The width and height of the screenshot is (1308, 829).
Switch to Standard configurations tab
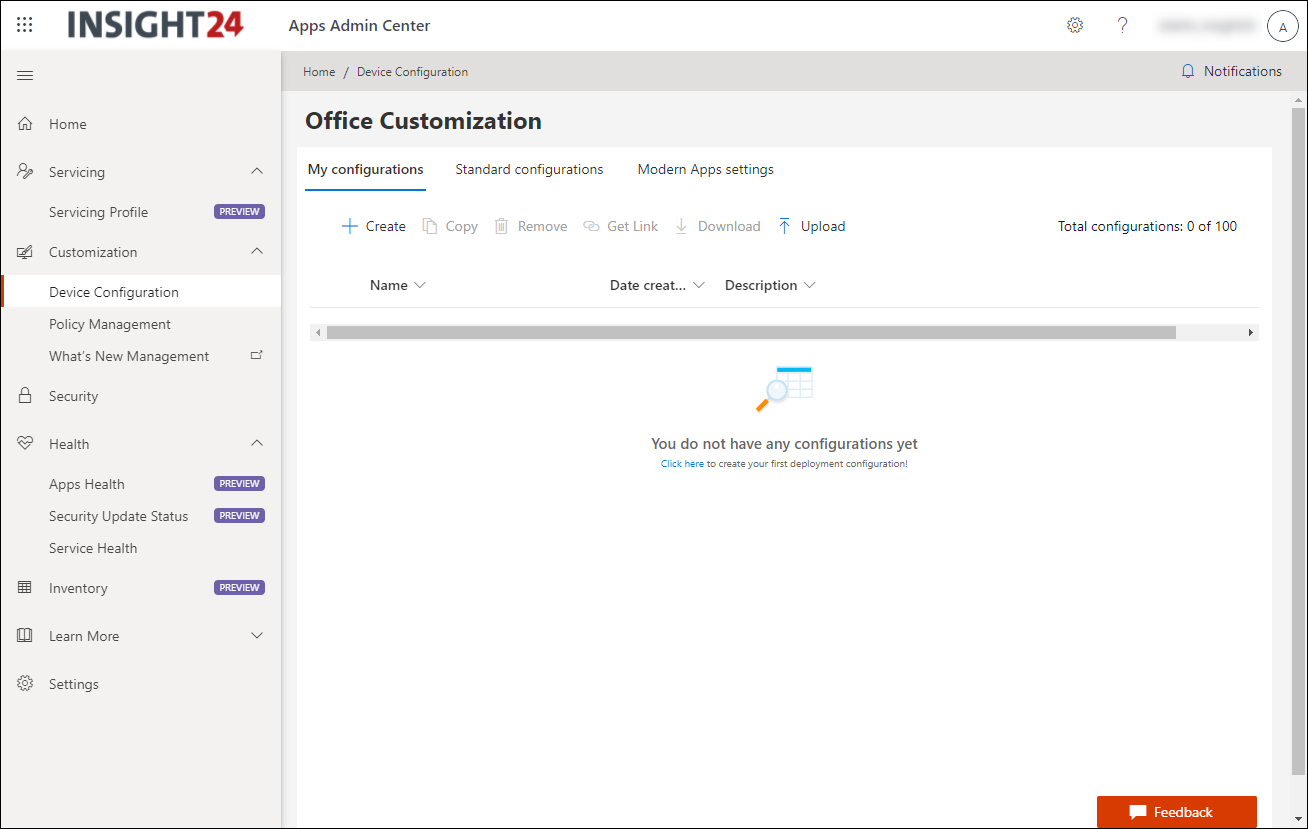529,169
